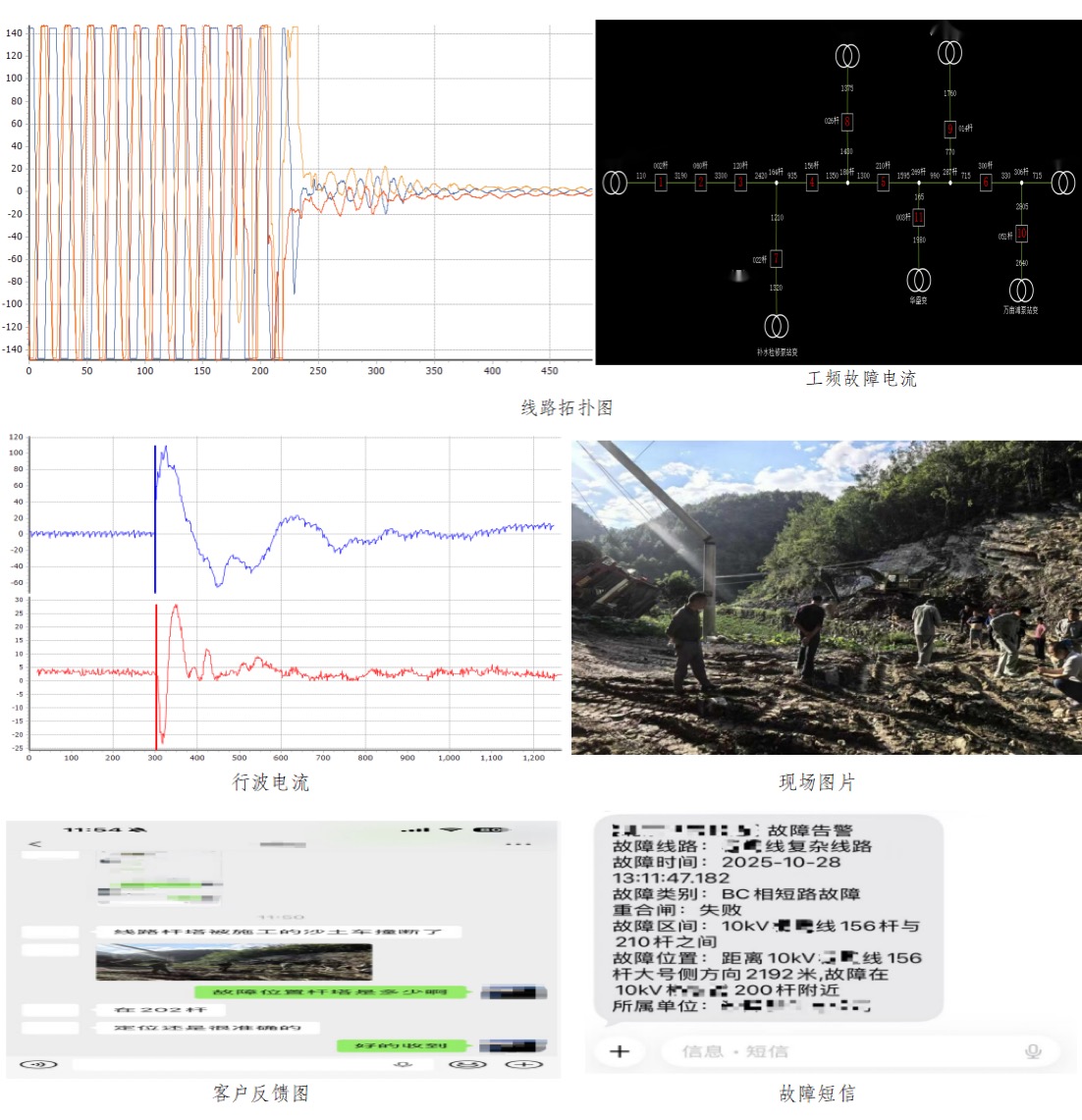Image resolution: width=1082 pixels, height=1120 pixels.
Task: Click SMS line '重合闸: 失败'
Action: pyautogui.click(x=677, y=910)
